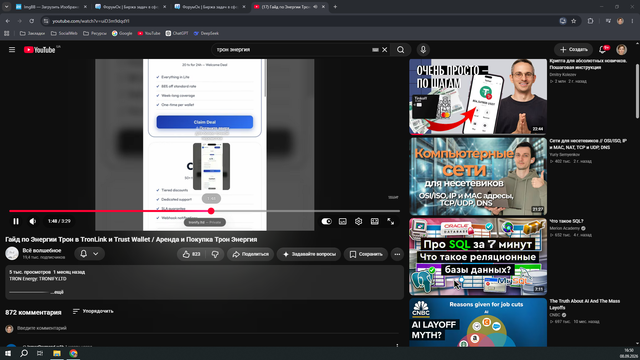Image resolution: width=640 pixels, height=360 pixels.
Task: Pause the video with the pause button
Action: coord(16,221)
